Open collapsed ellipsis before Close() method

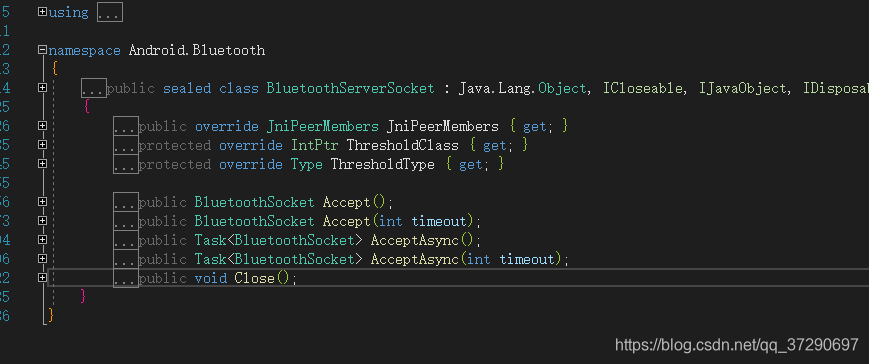(x=126, y=278)
